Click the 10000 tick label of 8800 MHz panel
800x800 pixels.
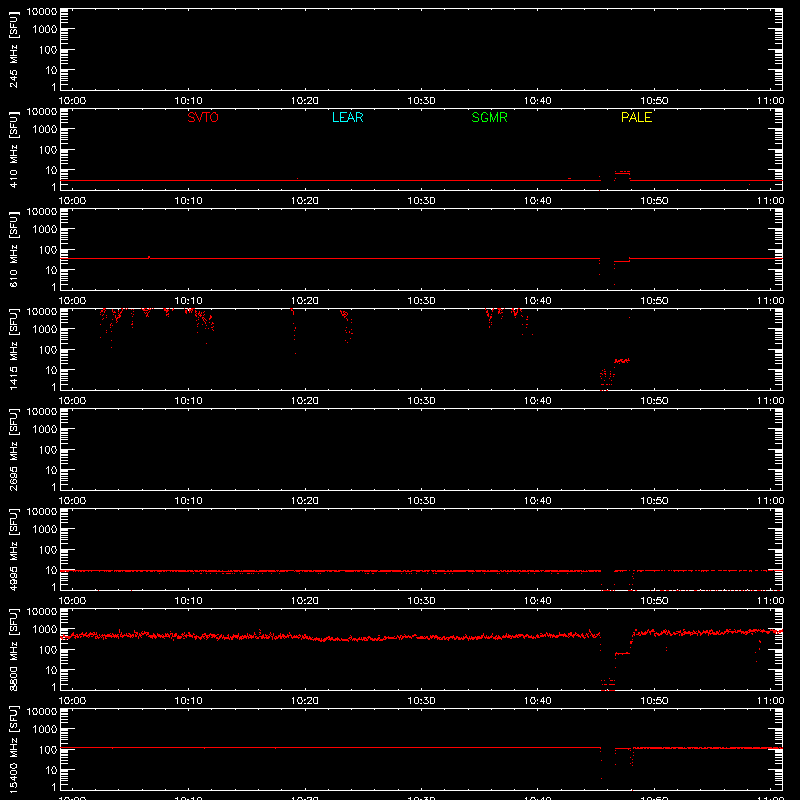42,612
